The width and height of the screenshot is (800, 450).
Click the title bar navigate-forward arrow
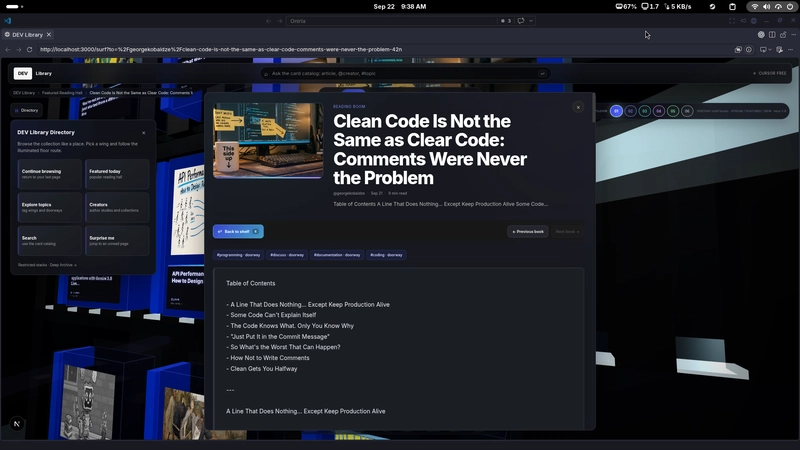[279, 21]
